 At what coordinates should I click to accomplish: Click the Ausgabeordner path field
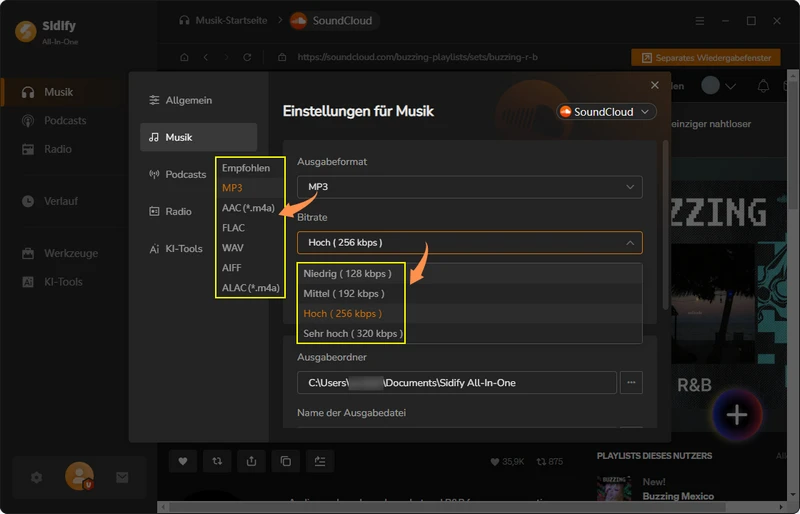click(x=455, y=382)
